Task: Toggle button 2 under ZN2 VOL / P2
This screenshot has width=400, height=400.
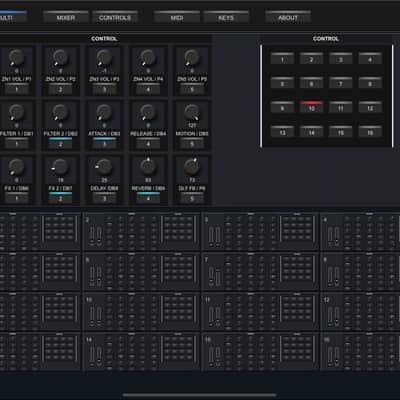Action: 60,89
